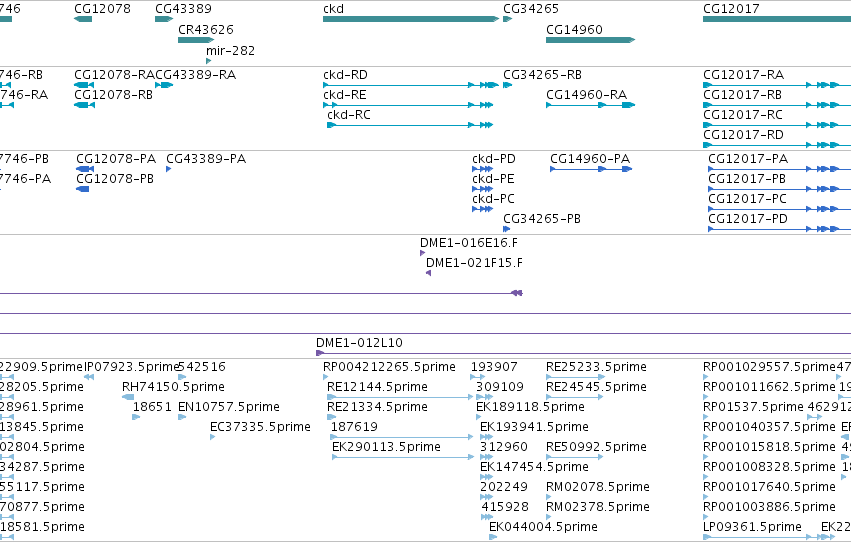Select the DME1-012L10 clone start arrow
The image size is (851, 542).
click(x=320, y=353)
